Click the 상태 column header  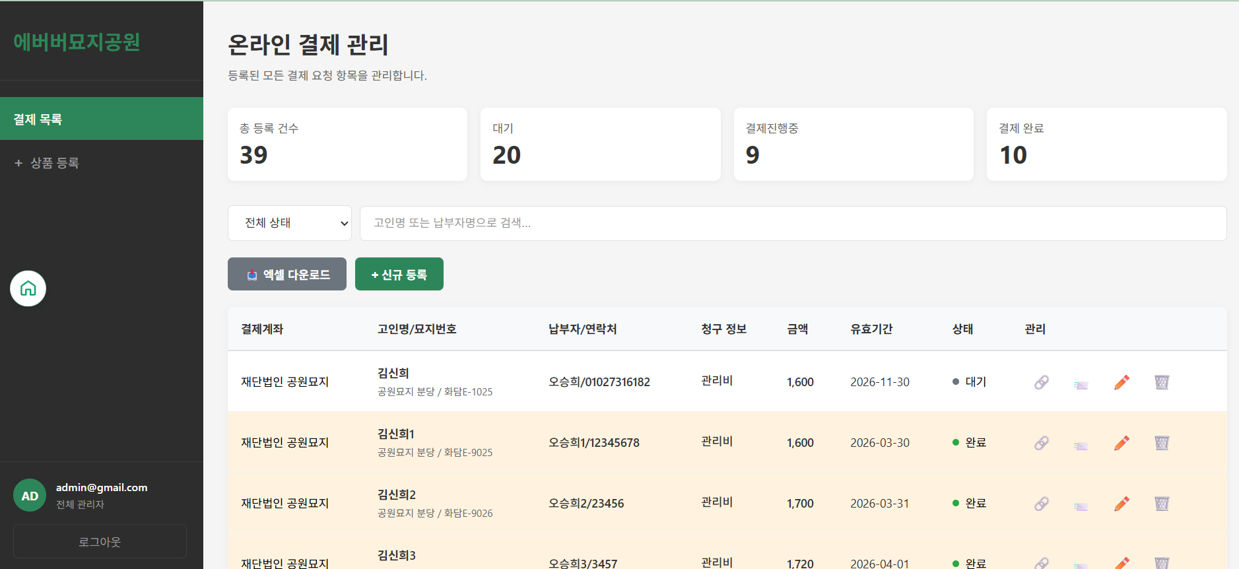(963, 329)
